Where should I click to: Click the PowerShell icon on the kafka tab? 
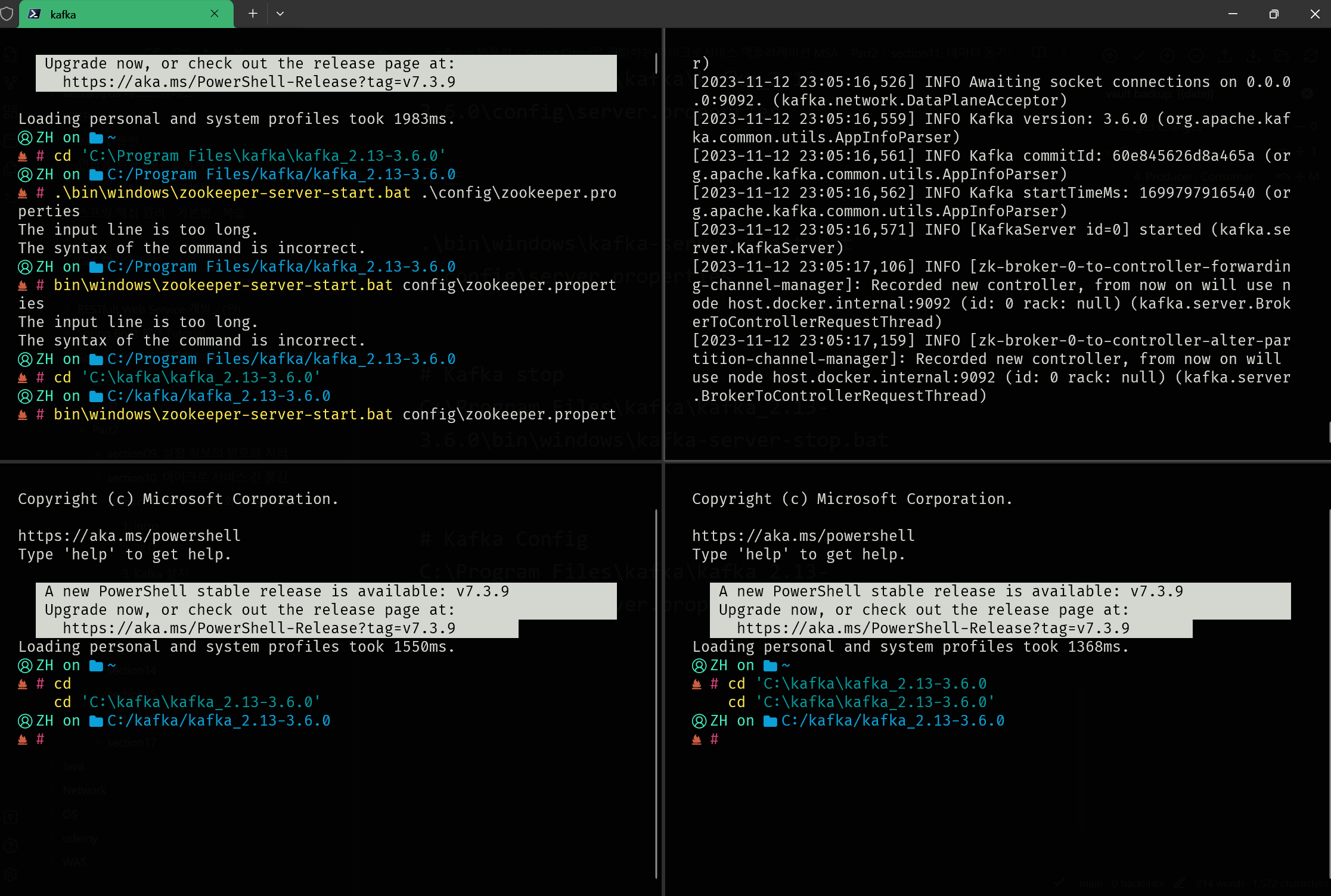click(35, 14)
